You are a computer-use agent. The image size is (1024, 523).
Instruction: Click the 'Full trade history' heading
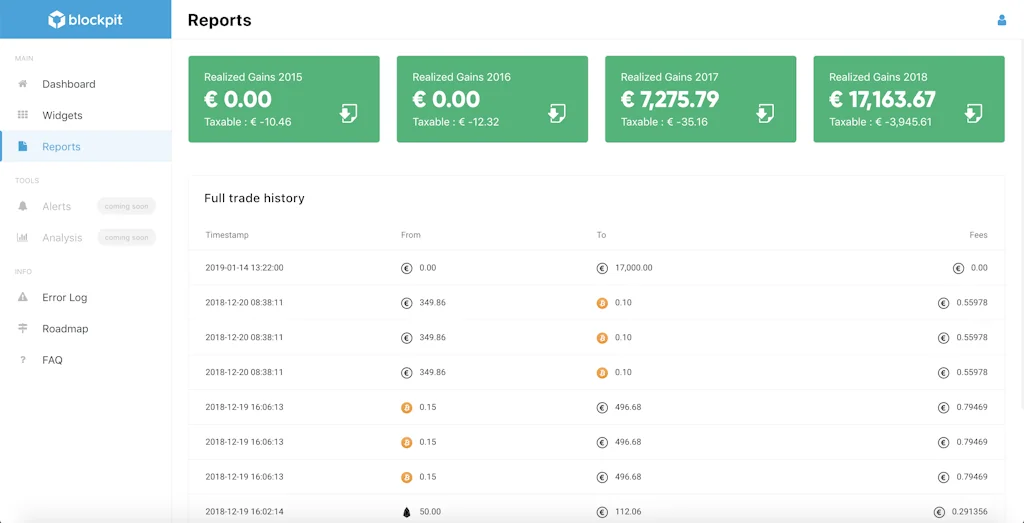pyautogui.click(x=254, y=198)
